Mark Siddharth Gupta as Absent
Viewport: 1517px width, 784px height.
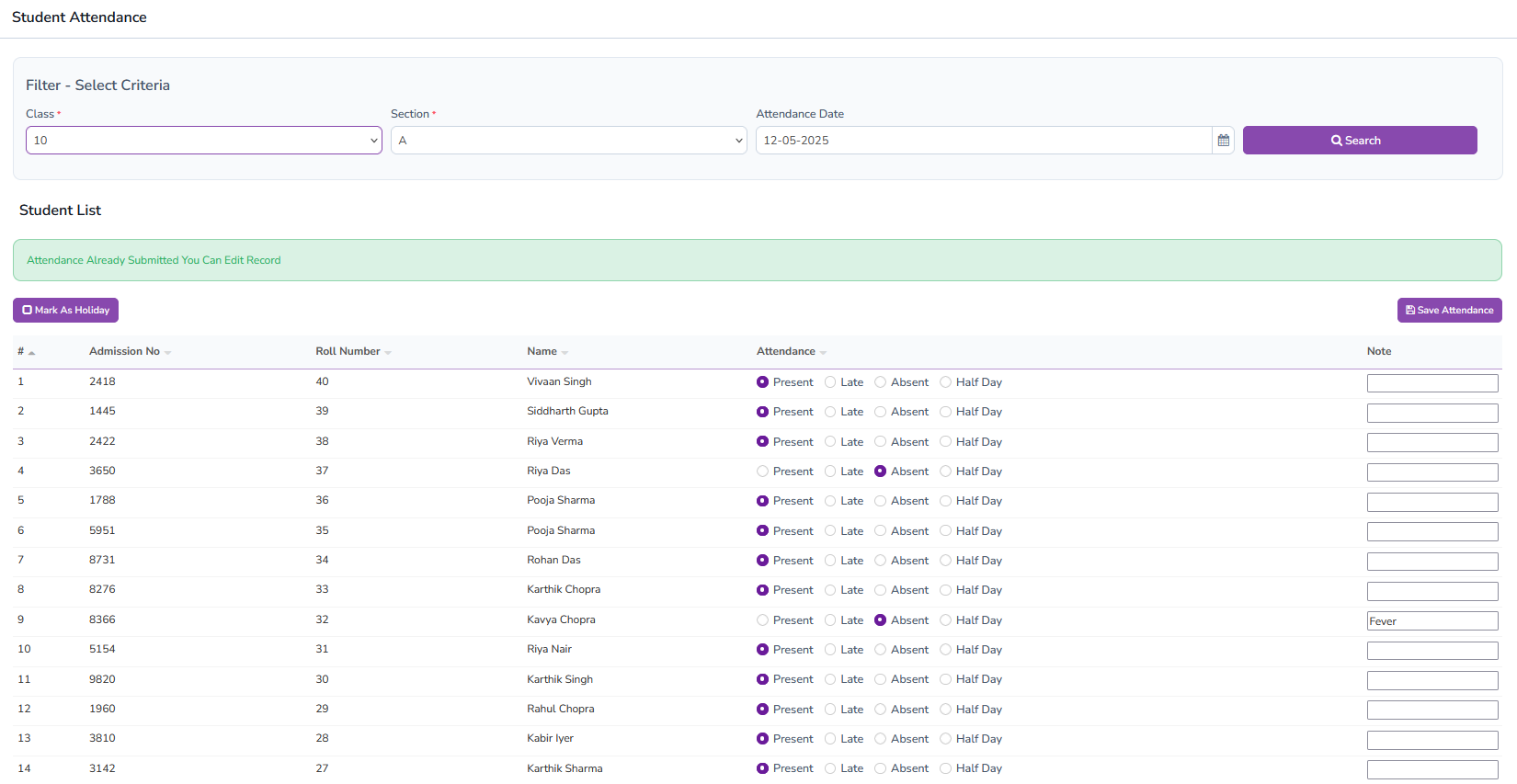[x=880, y=412]
